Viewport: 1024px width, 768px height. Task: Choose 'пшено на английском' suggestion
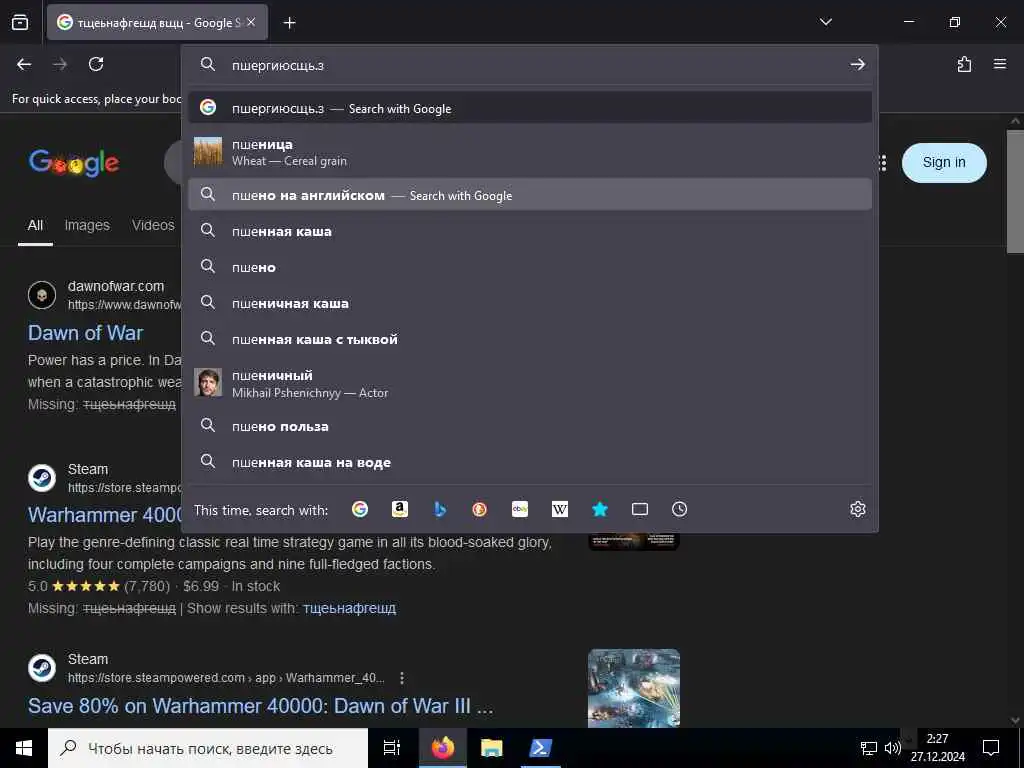(x=530, y=195)
